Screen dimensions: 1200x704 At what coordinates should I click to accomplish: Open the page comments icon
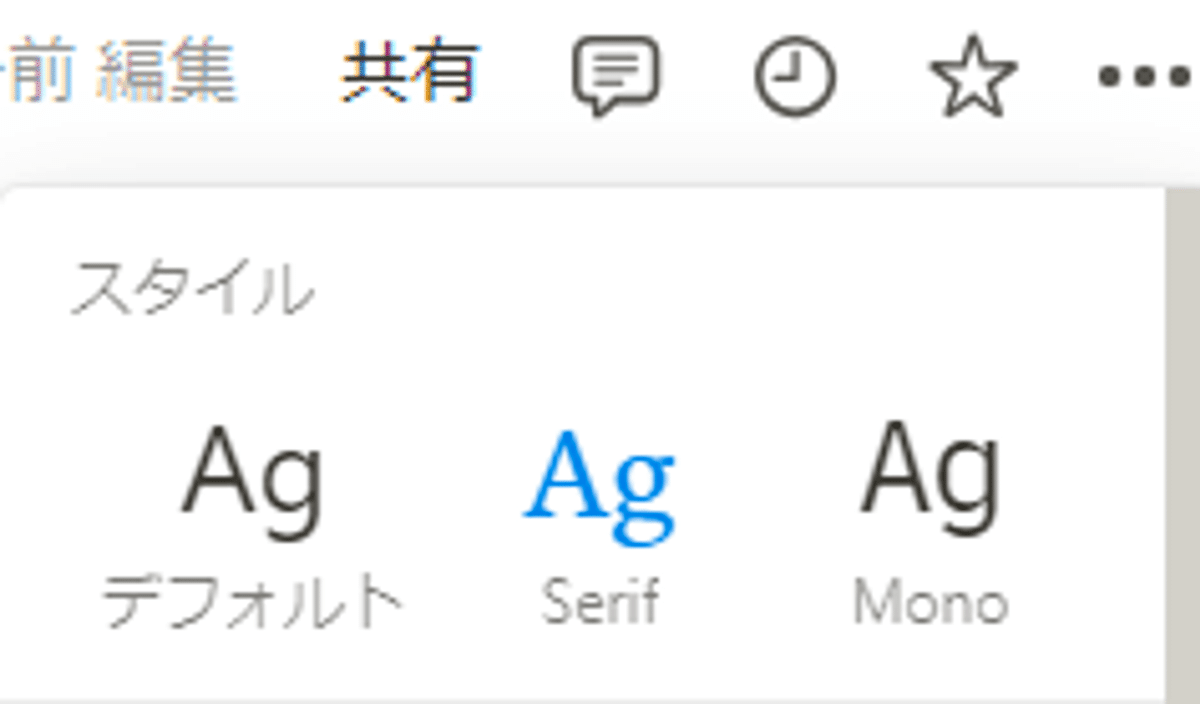coord(615,76)
